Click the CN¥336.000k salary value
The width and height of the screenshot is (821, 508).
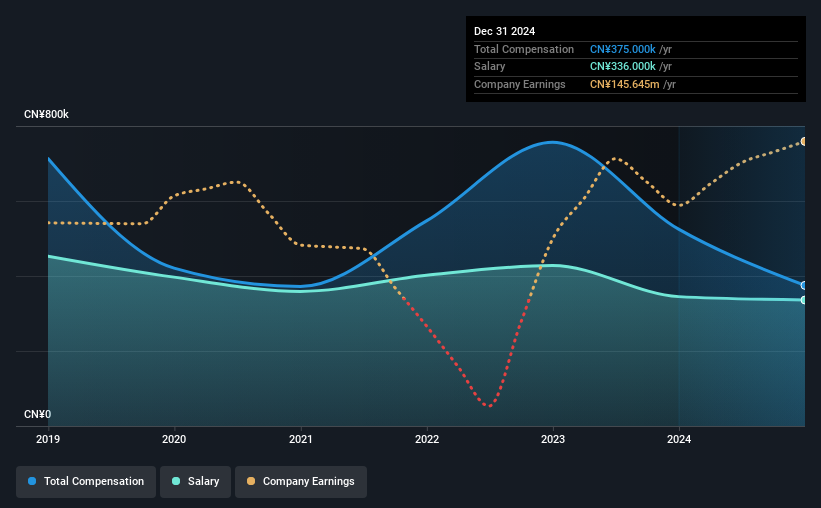point(623,67)
